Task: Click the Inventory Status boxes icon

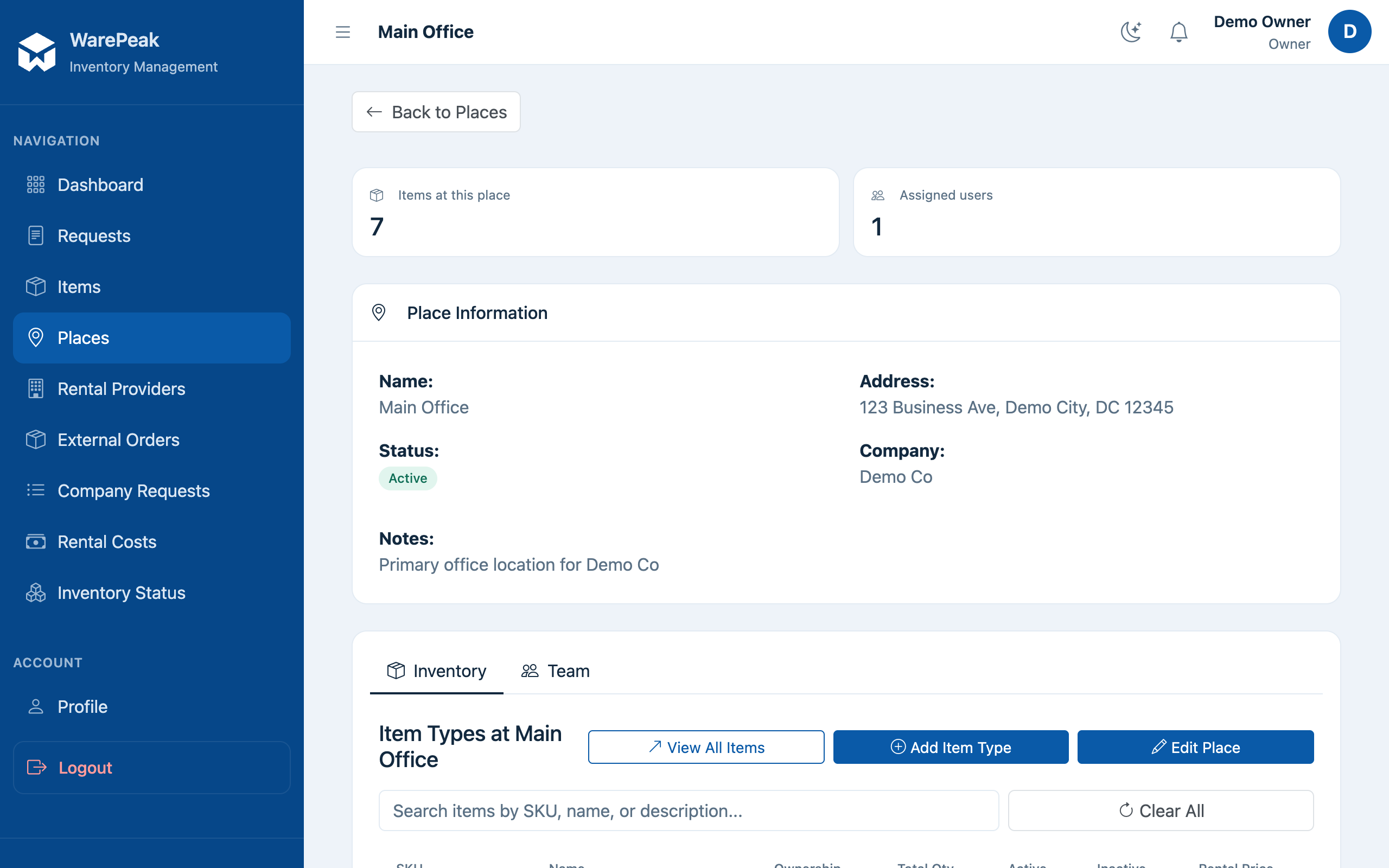Action: tap(36, 592)
